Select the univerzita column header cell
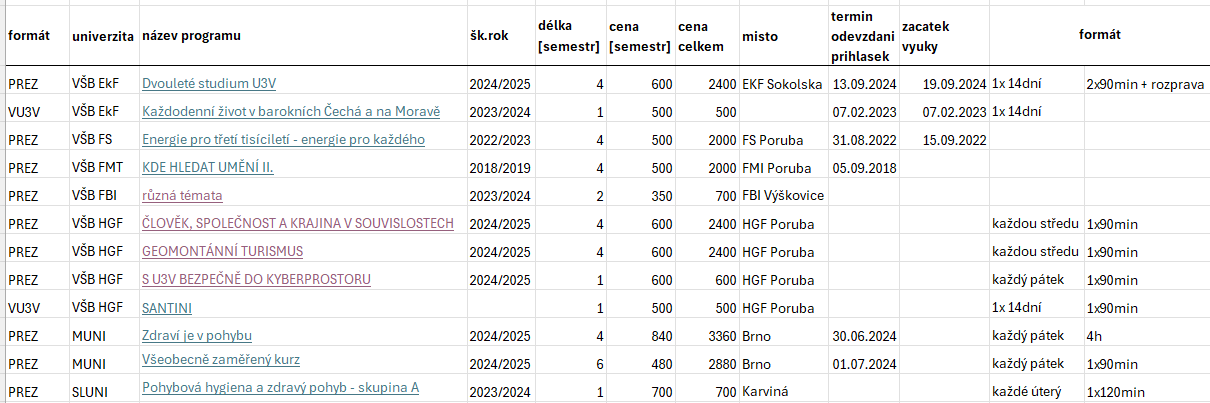Image resolution: width=1210 pixels, height=403 pixels. tap(103, 37)
